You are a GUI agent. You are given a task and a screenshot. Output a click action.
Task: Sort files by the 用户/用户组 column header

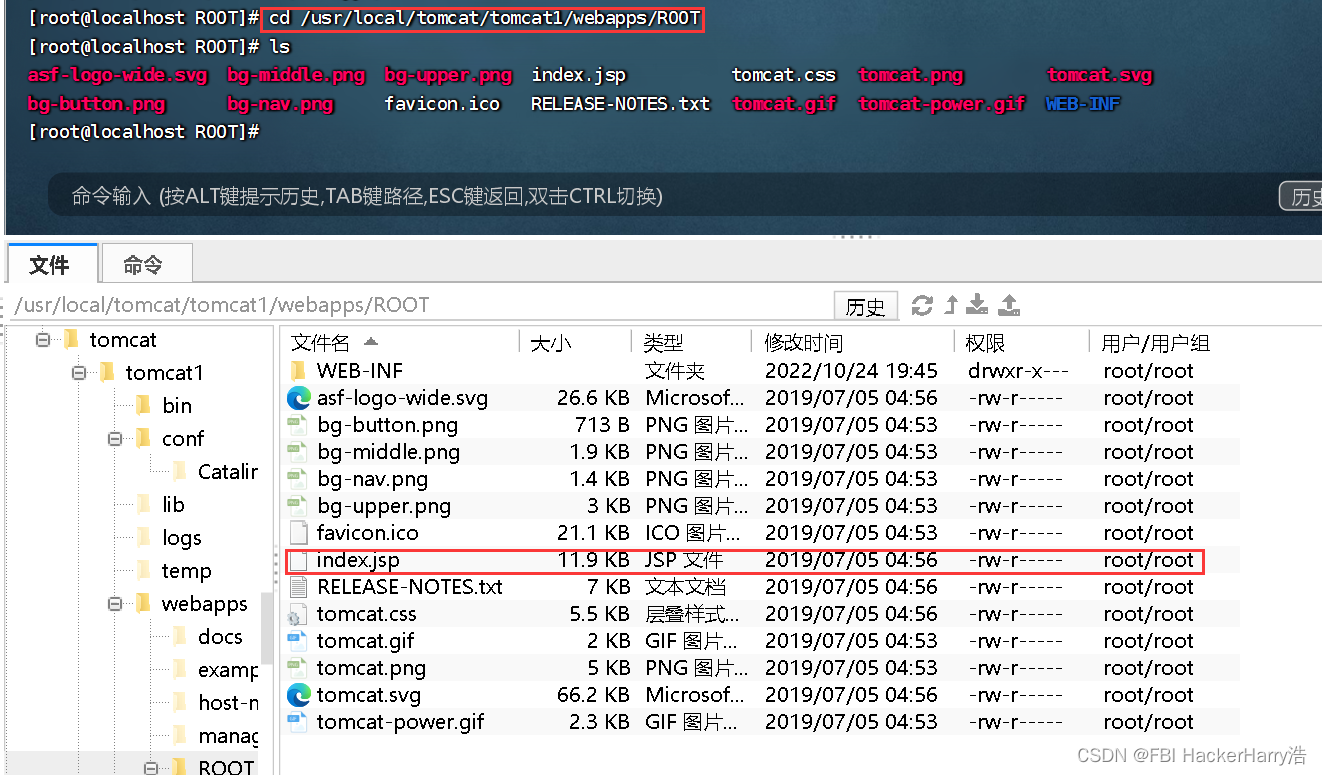(x=1155, y=343)
